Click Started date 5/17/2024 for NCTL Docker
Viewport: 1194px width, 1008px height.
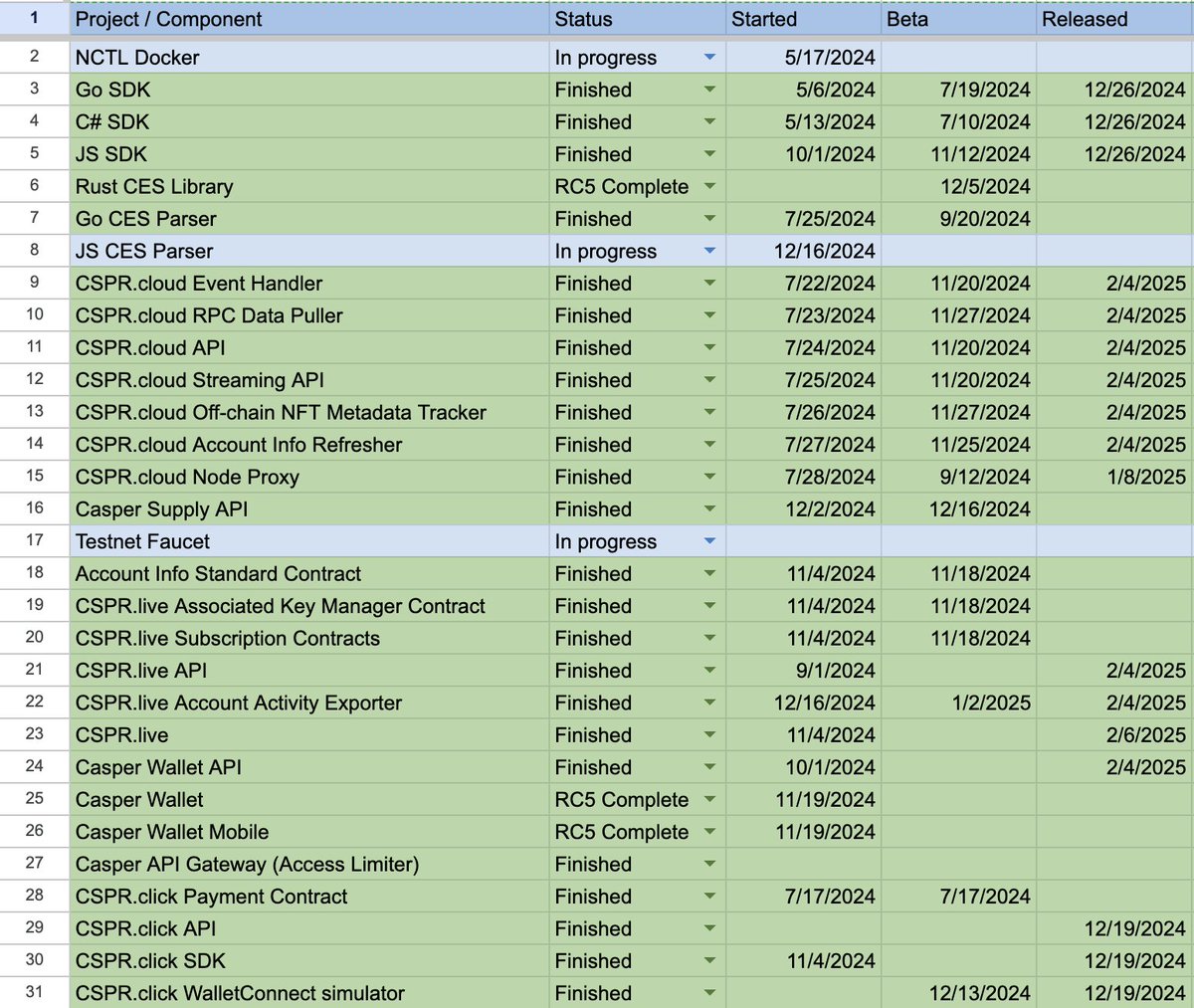pos(803,58)
